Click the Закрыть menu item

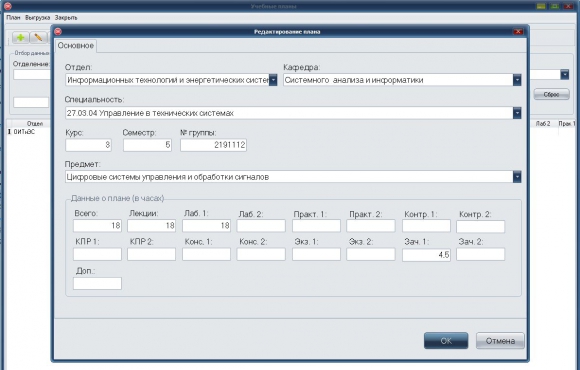66,17
